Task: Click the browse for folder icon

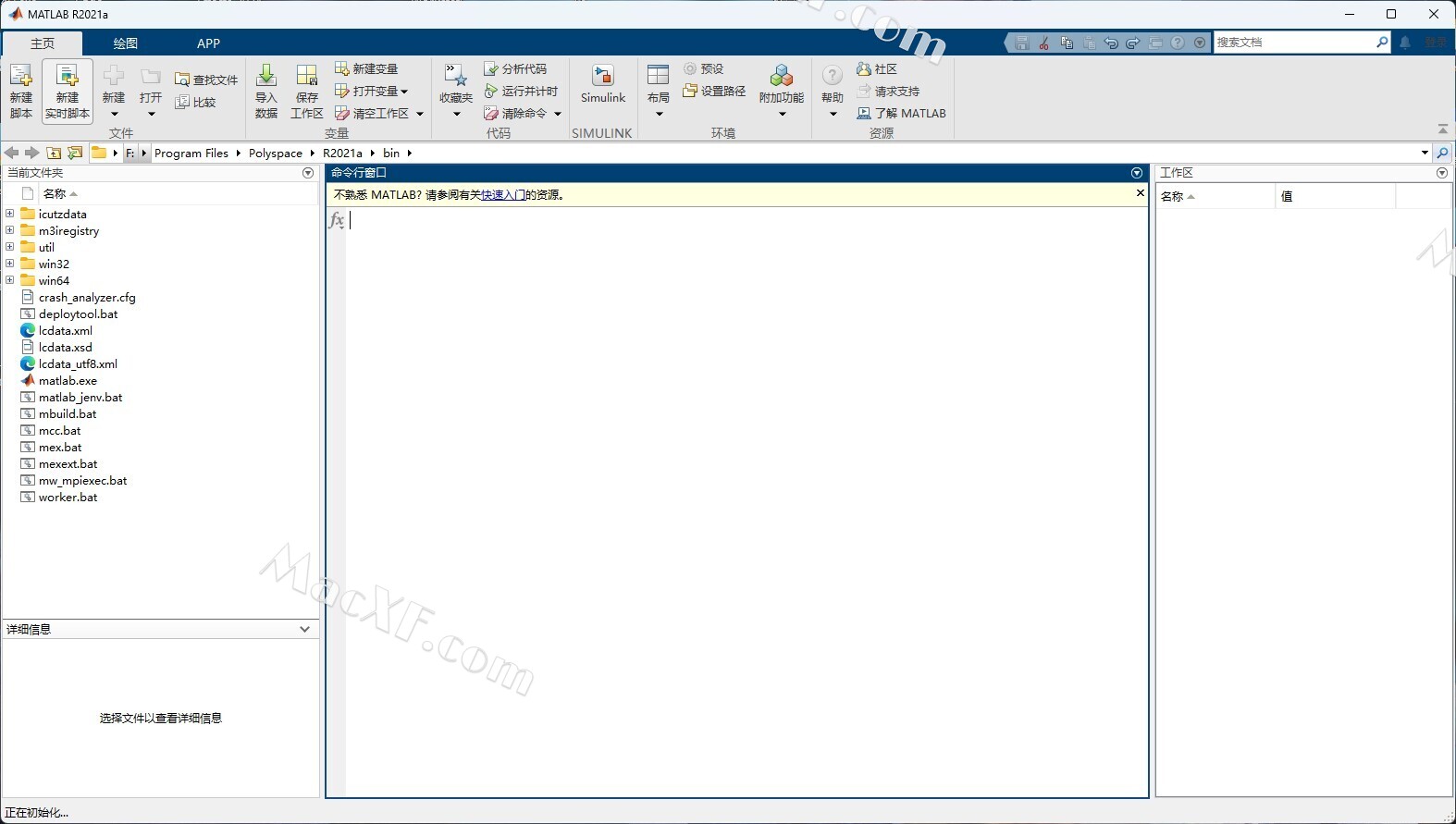Action: [x=75, y=153]
